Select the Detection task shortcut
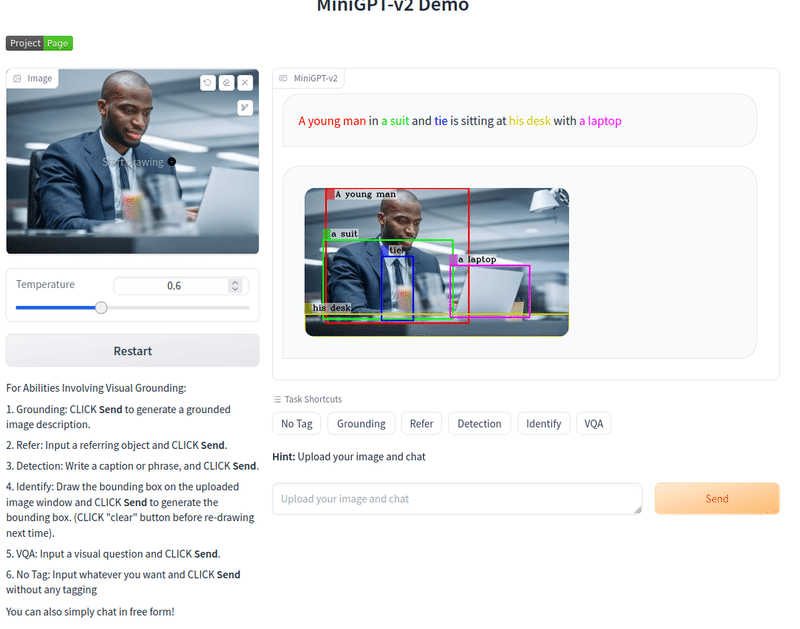The width and height of the screenshot is (800, 629). [x=479, y=424]
